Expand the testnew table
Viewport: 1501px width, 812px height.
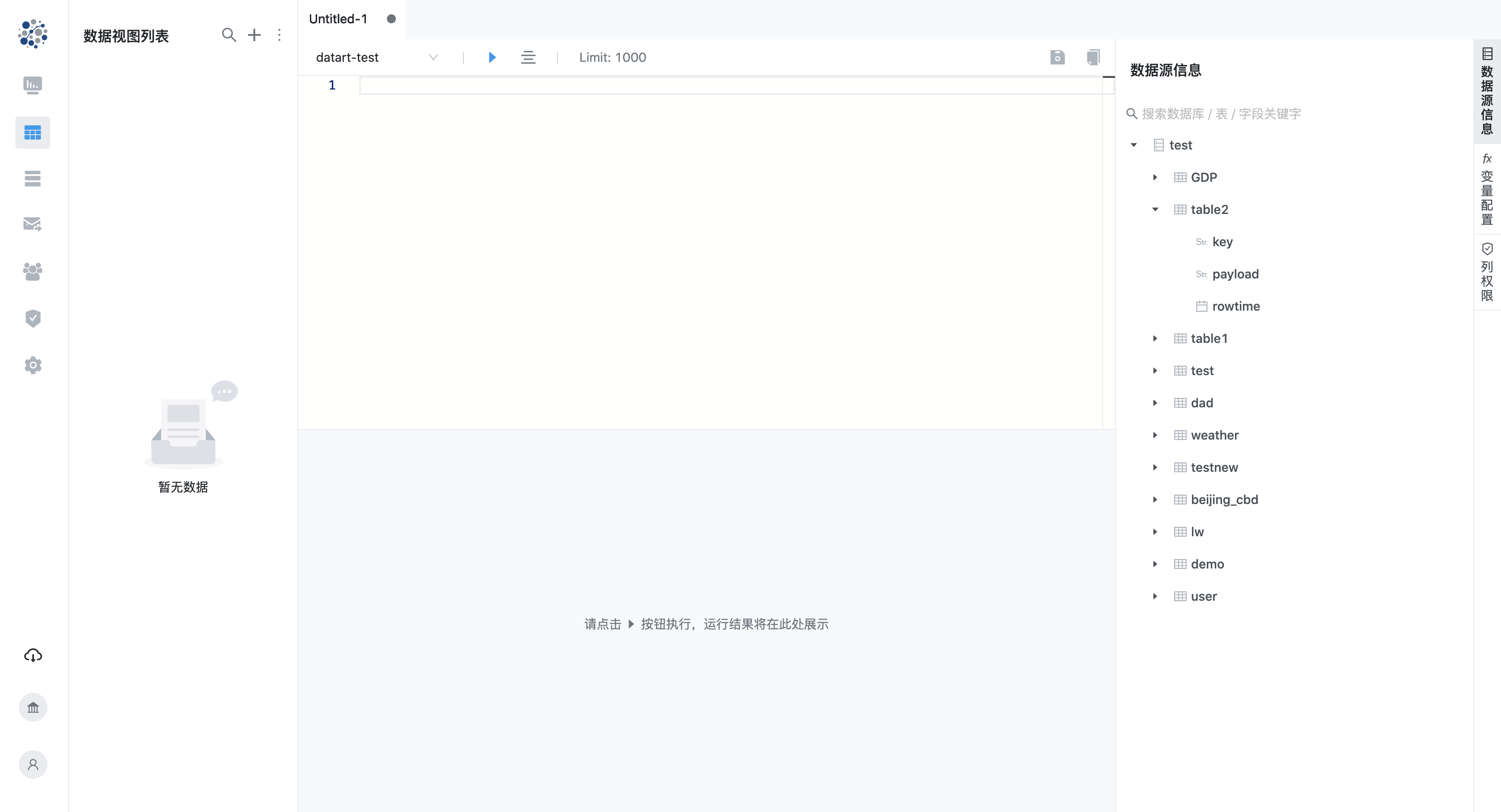(1155, 467)
